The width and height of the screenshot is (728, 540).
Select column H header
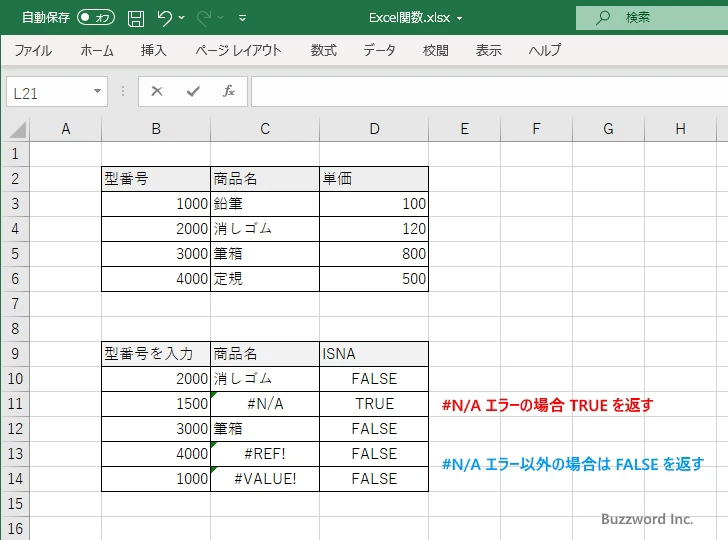click(681, 129)
